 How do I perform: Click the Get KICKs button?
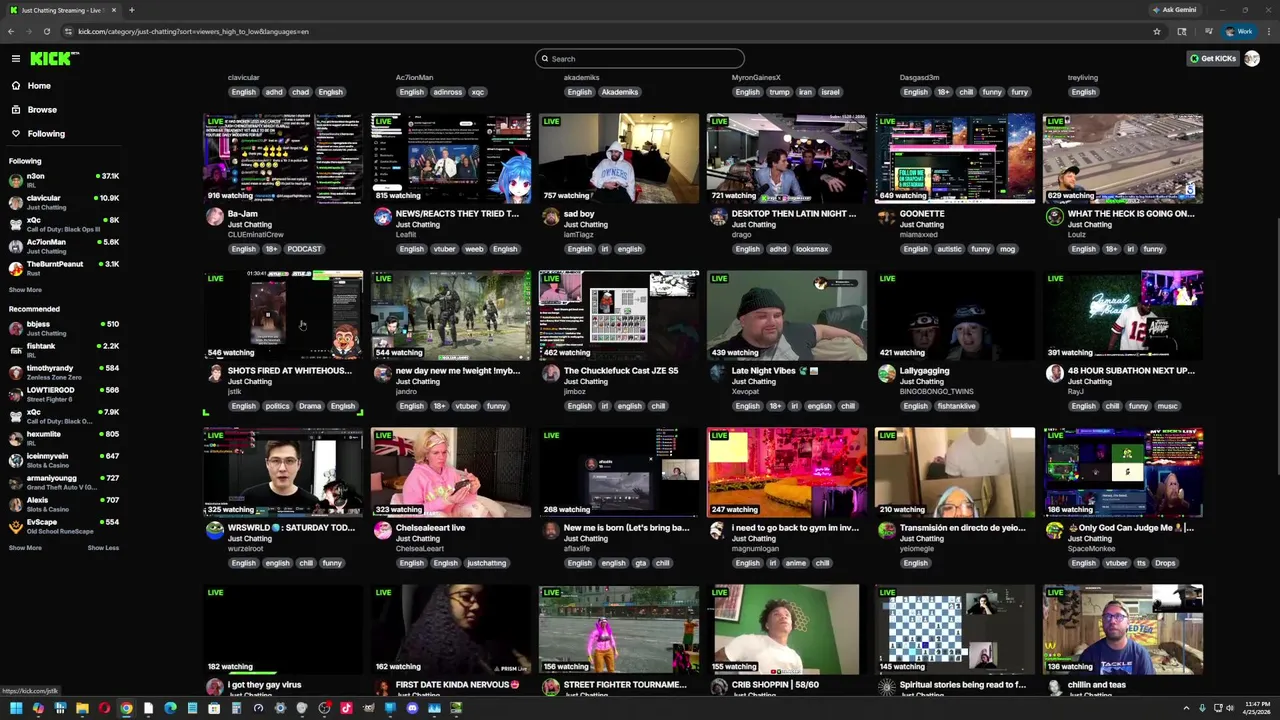[1213, 59]
